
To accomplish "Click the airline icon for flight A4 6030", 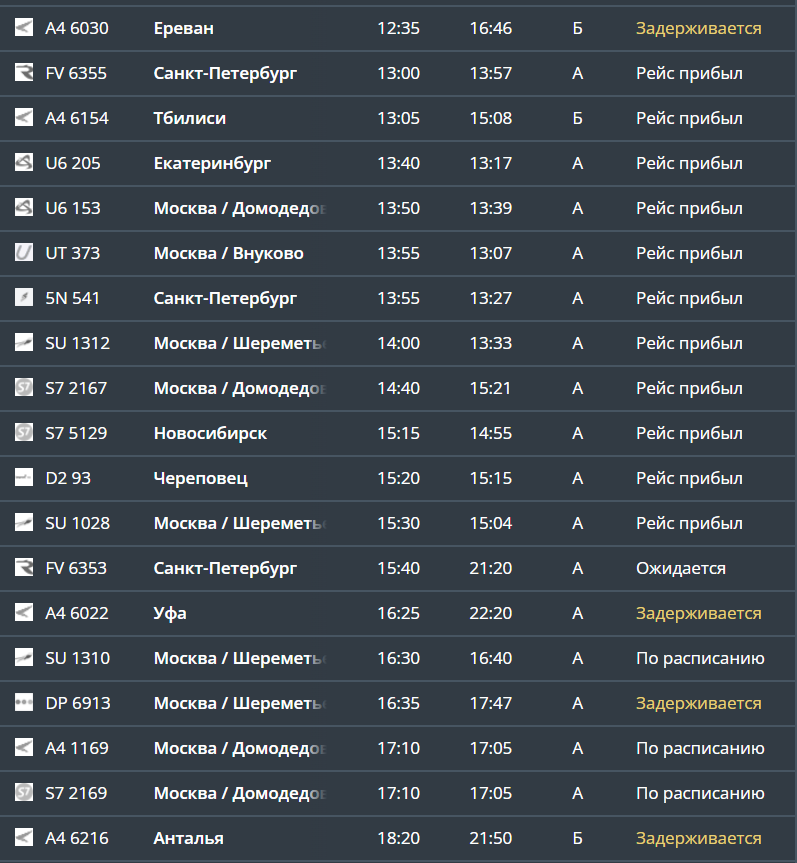I will [x=24, y=27].
